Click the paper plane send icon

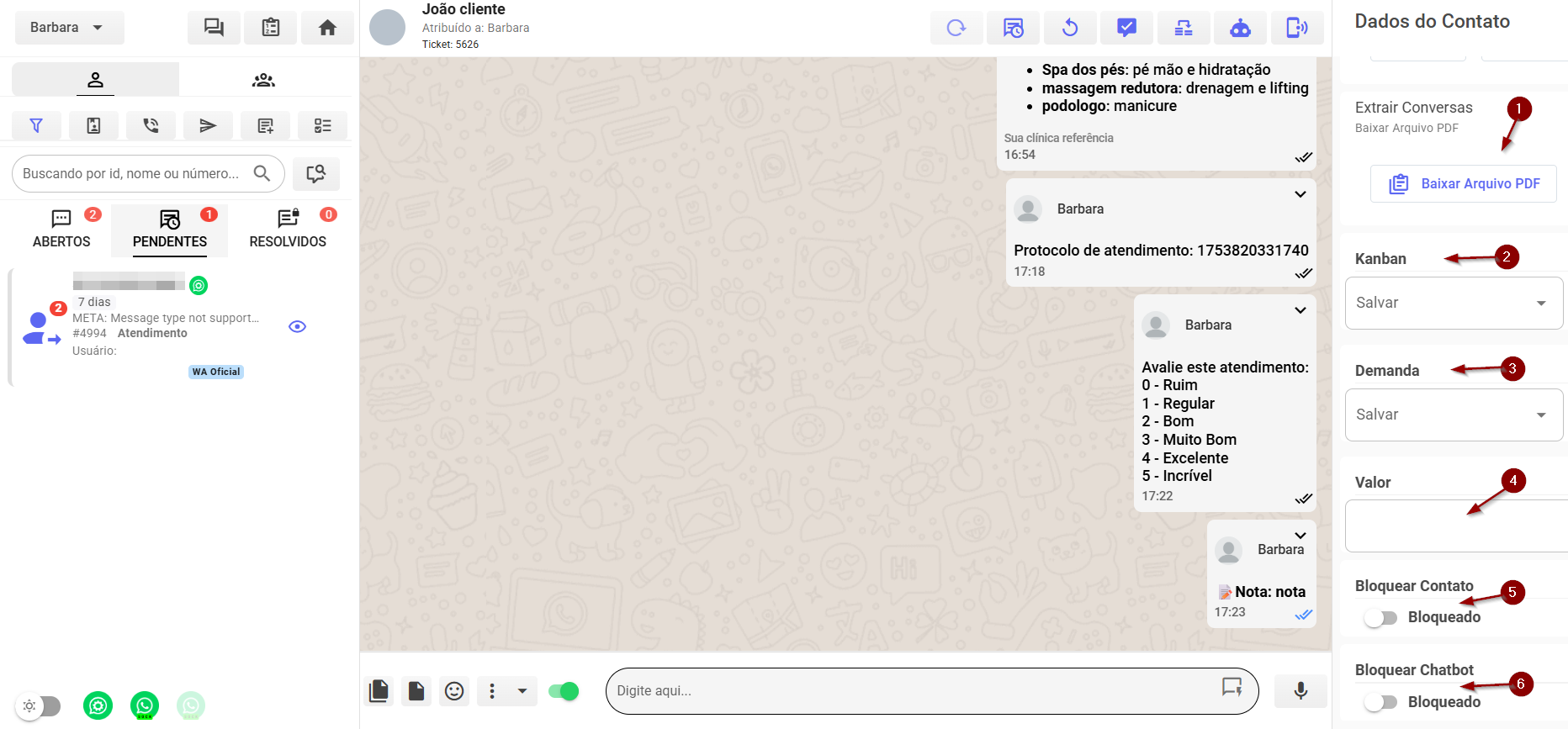208,125
